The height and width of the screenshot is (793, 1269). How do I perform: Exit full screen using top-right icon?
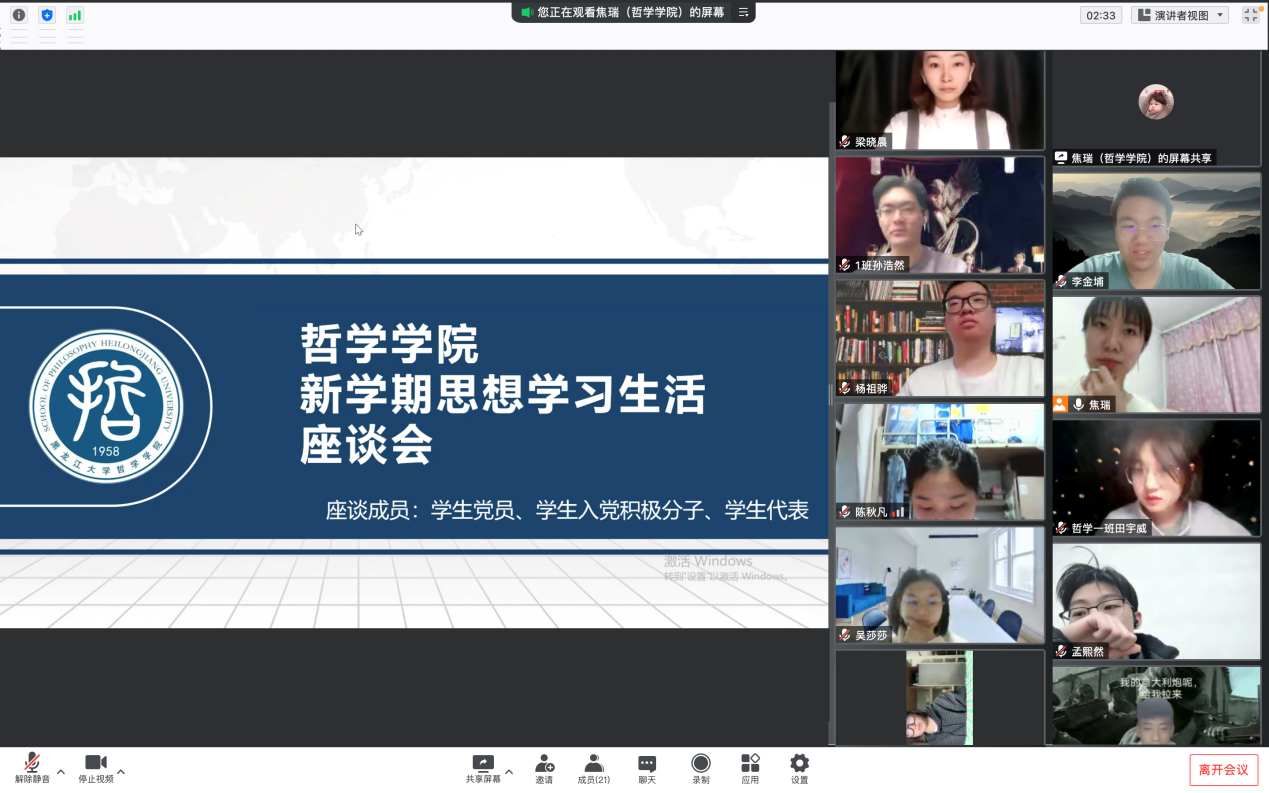coord(1251,15)
